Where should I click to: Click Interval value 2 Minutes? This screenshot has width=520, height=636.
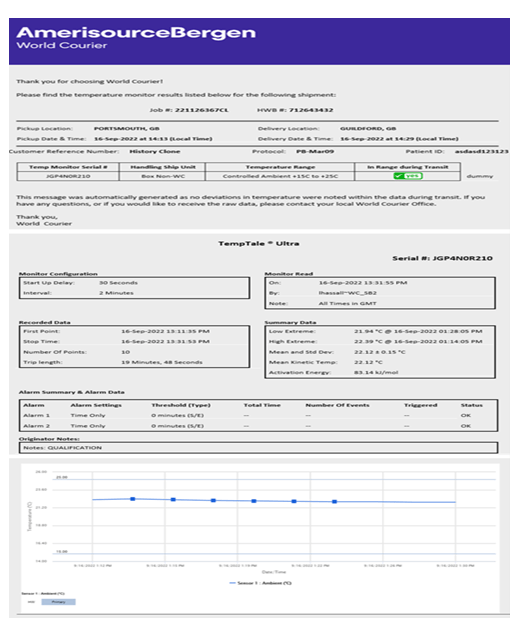pyautogui.click(x=116, y=293)
